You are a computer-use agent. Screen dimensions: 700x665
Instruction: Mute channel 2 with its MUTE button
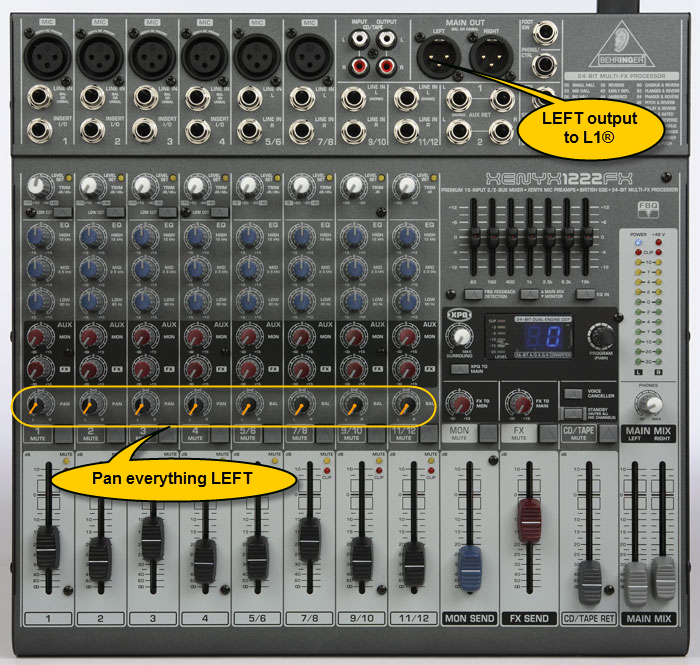[x=114, y=436]
